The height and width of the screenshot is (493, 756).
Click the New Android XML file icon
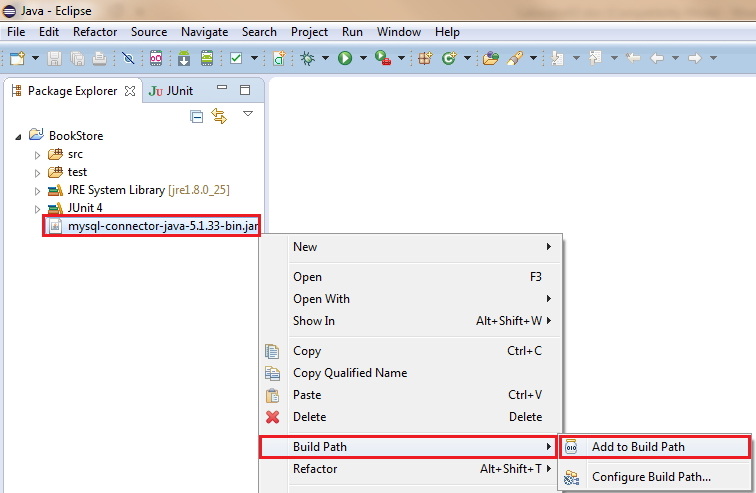(279, 58)
